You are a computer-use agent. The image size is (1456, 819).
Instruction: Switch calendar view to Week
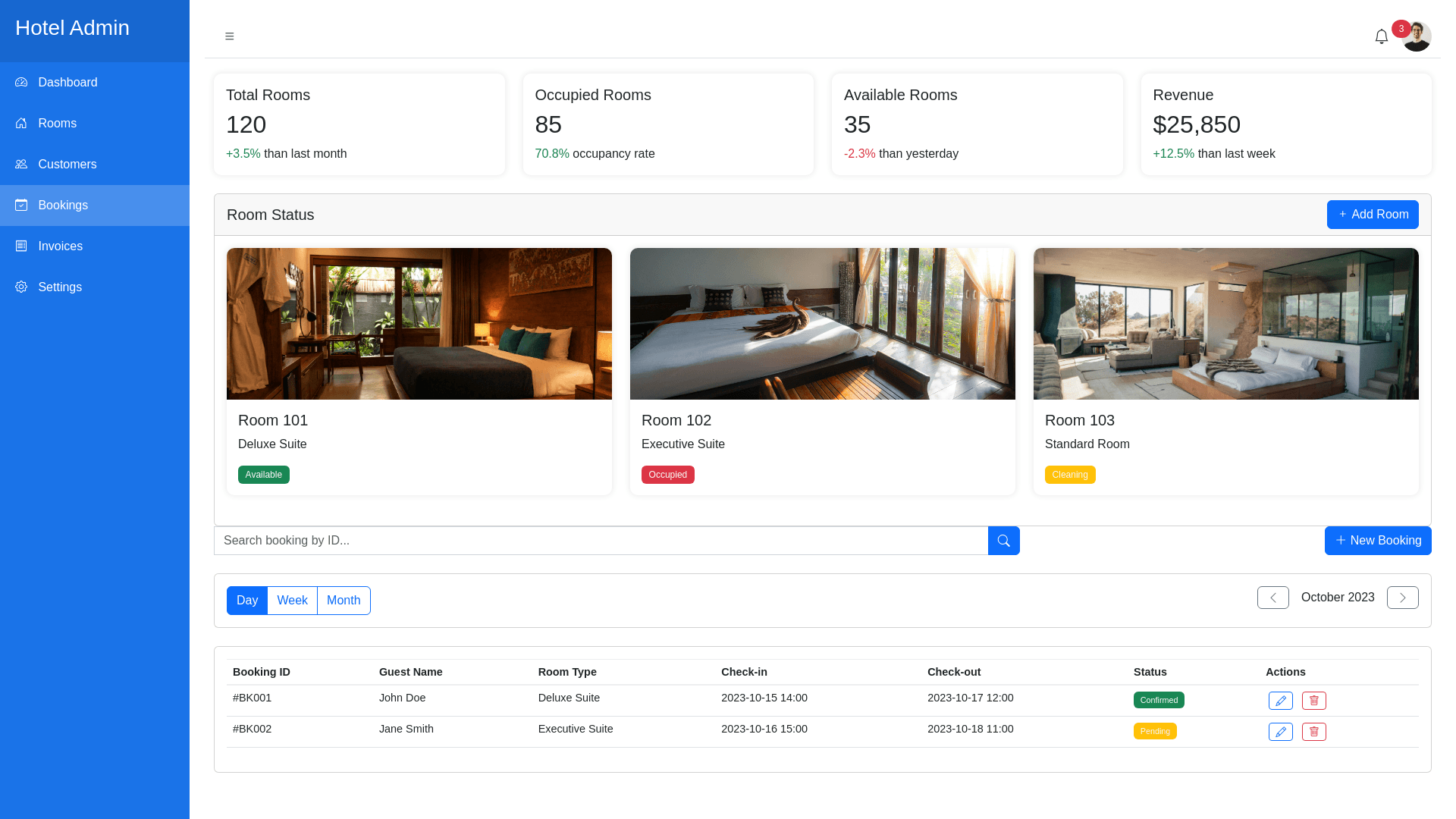[292, 601]
